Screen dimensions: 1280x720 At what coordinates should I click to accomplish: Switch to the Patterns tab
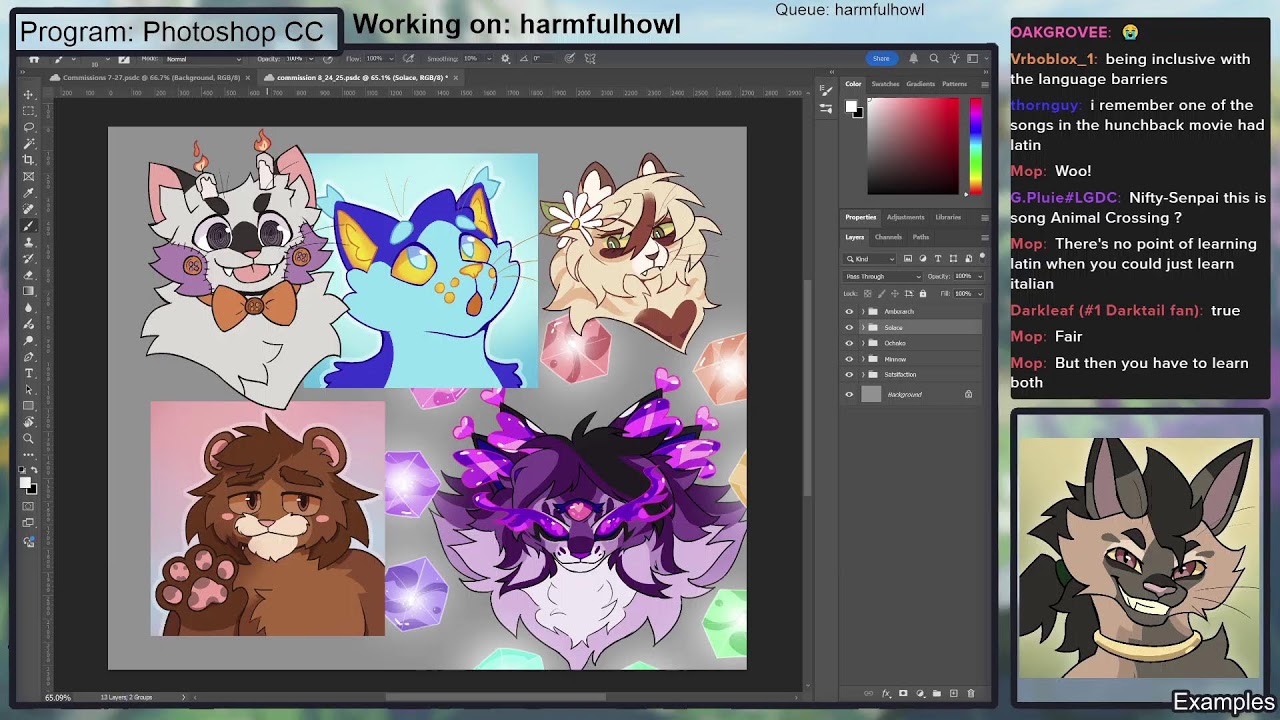point(954,84)
